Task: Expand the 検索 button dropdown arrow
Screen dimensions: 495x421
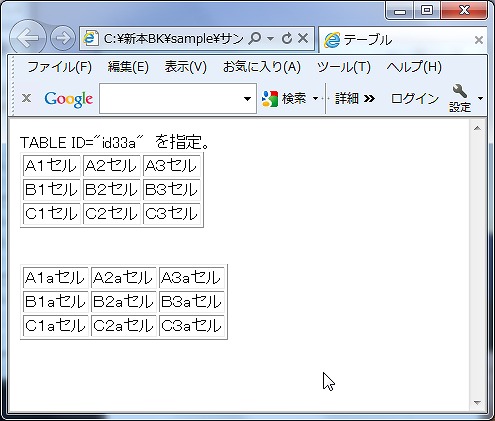Action: [x=315, y=99]
